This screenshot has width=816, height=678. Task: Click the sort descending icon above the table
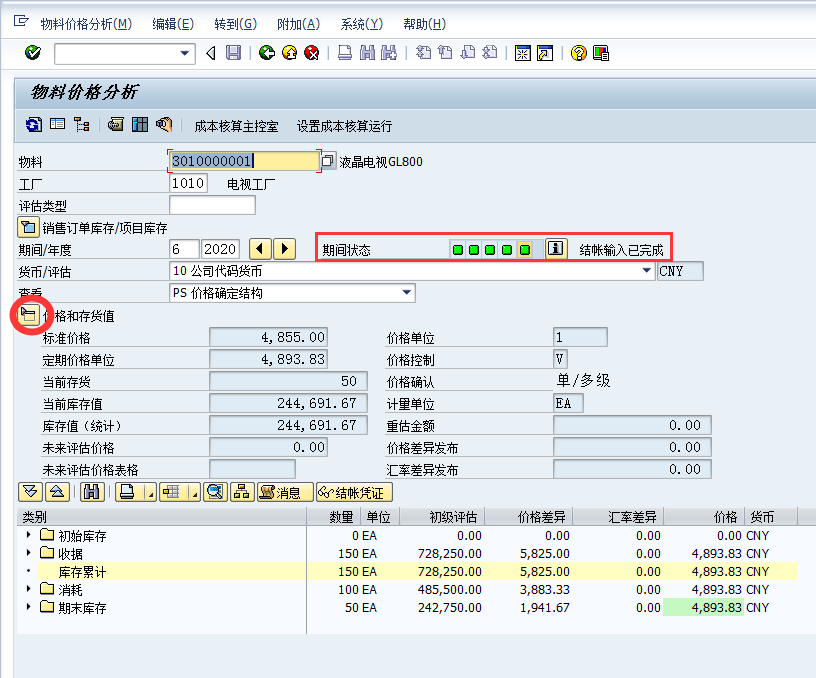(29, 492)
